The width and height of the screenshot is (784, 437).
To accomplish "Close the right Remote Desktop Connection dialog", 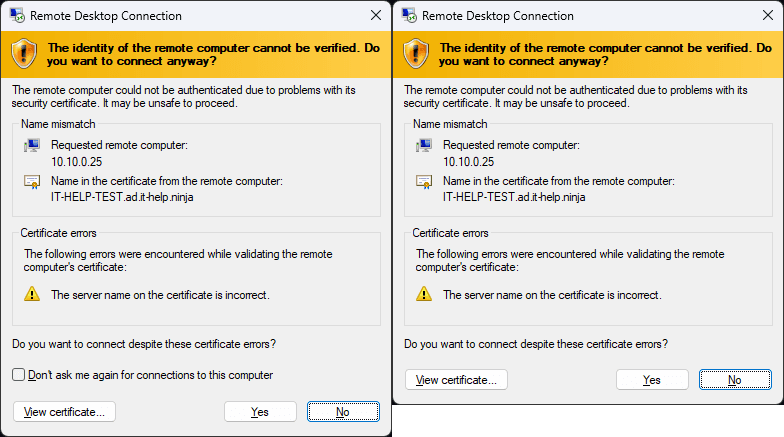I will coord(768,16).
